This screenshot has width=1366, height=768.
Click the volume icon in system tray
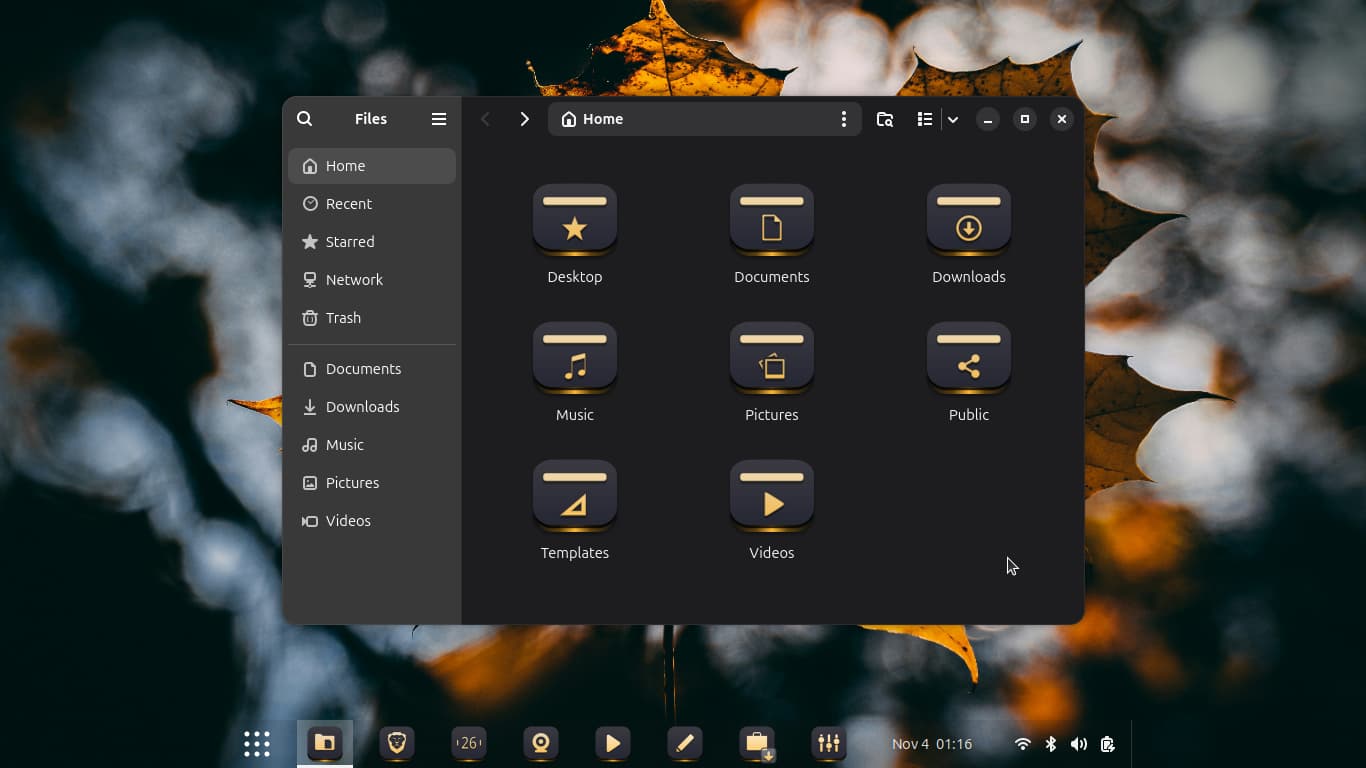1078,744
